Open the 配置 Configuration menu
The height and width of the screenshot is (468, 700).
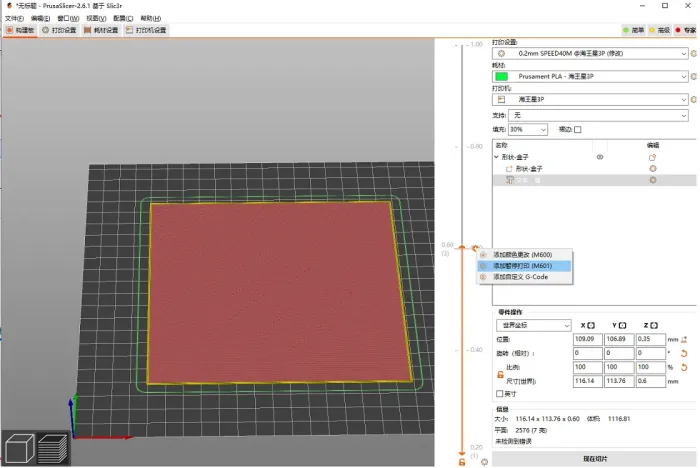pyautogui.click(x=123, y=18)
